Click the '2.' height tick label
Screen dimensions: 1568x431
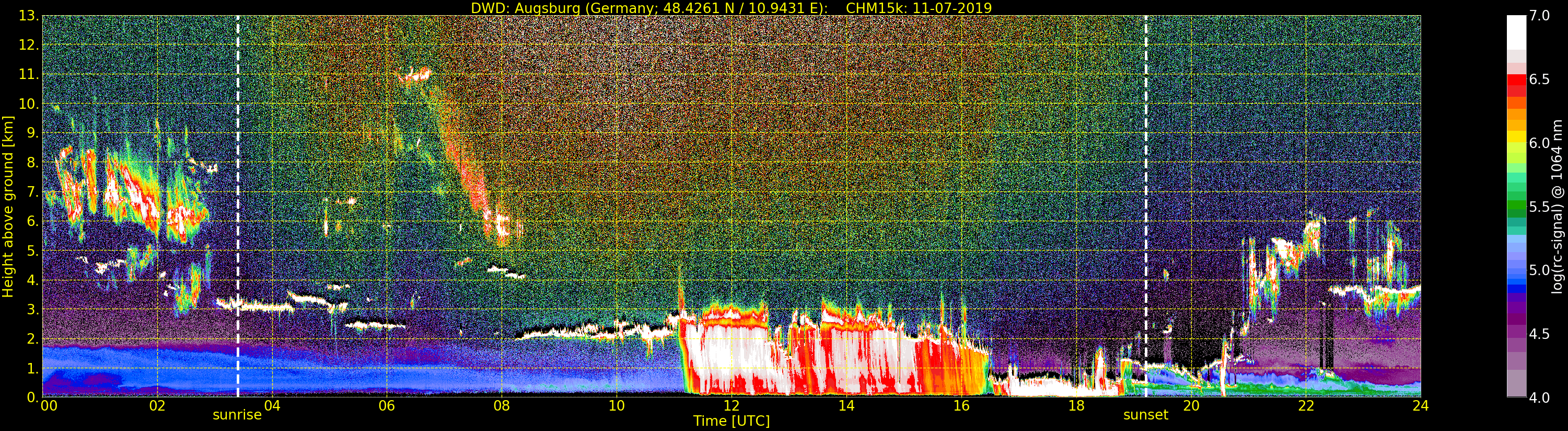pos(32,339)
